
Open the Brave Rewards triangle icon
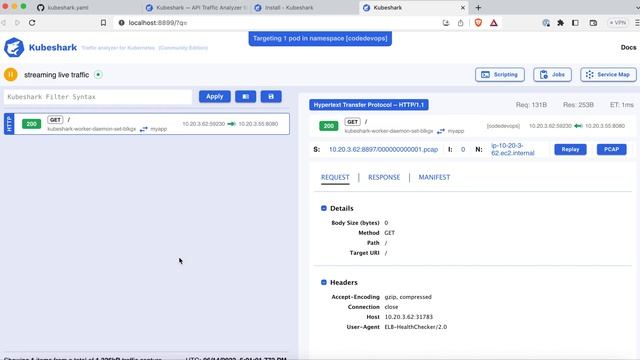pos(493,23)
